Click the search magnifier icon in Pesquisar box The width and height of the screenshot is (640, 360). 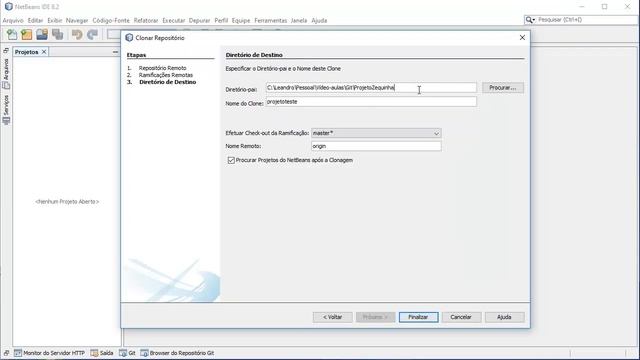tap(530, 20)
